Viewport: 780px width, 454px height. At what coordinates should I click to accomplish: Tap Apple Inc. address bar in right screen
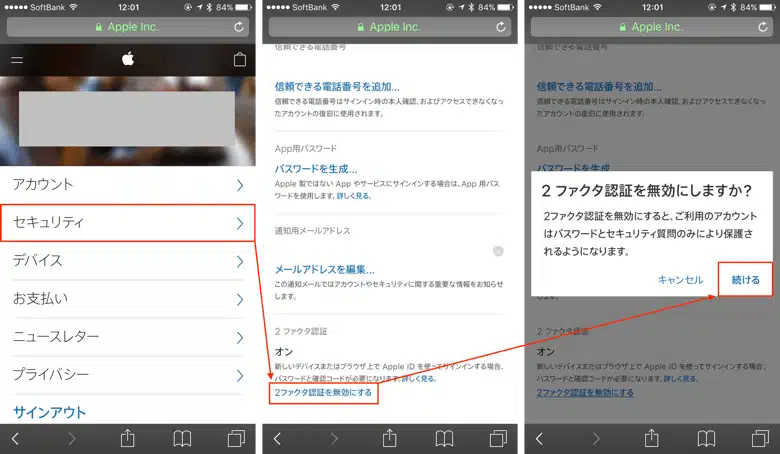pos(652,27)
